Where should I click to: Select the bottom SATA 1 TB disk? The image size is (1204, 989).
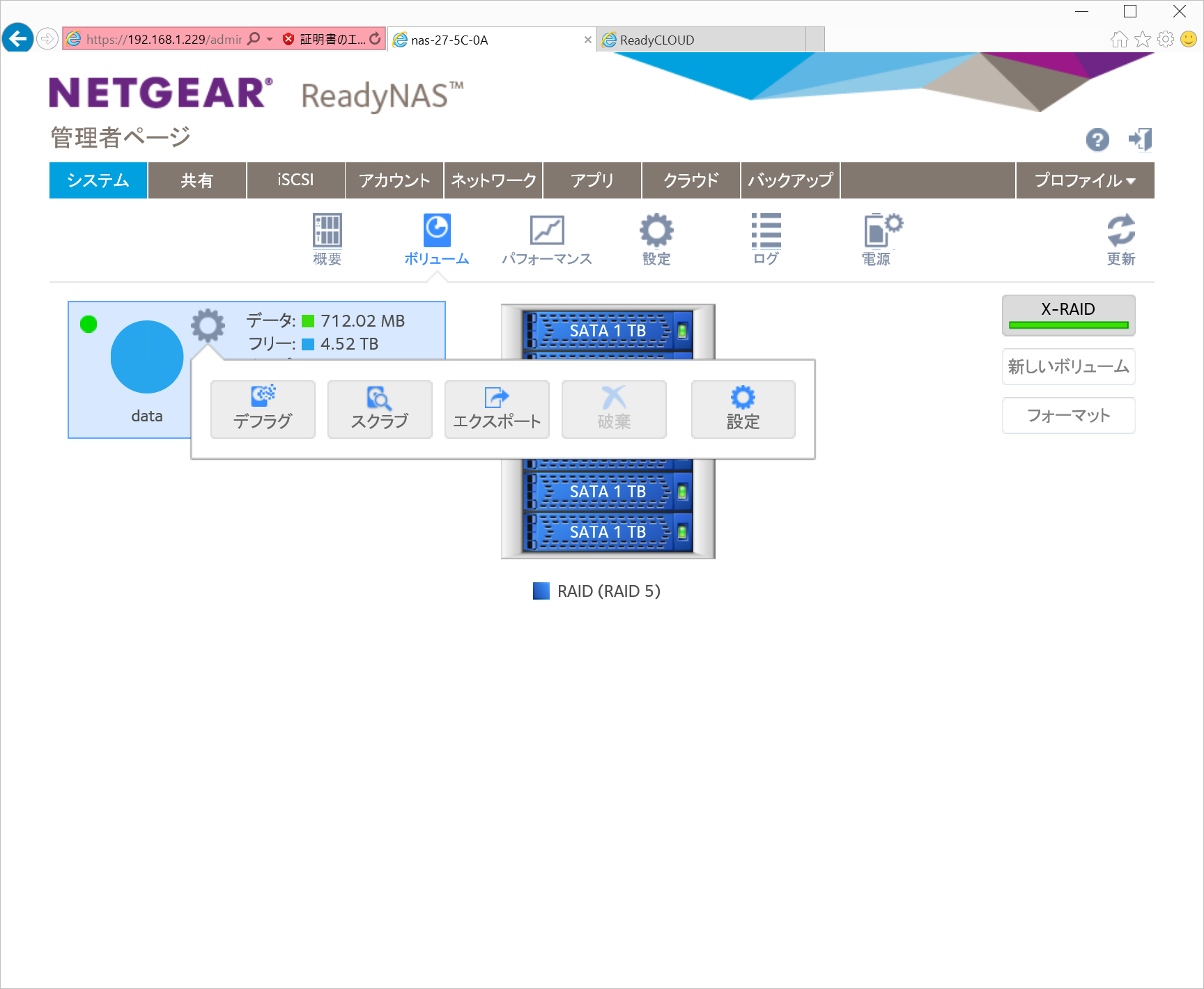608,532
